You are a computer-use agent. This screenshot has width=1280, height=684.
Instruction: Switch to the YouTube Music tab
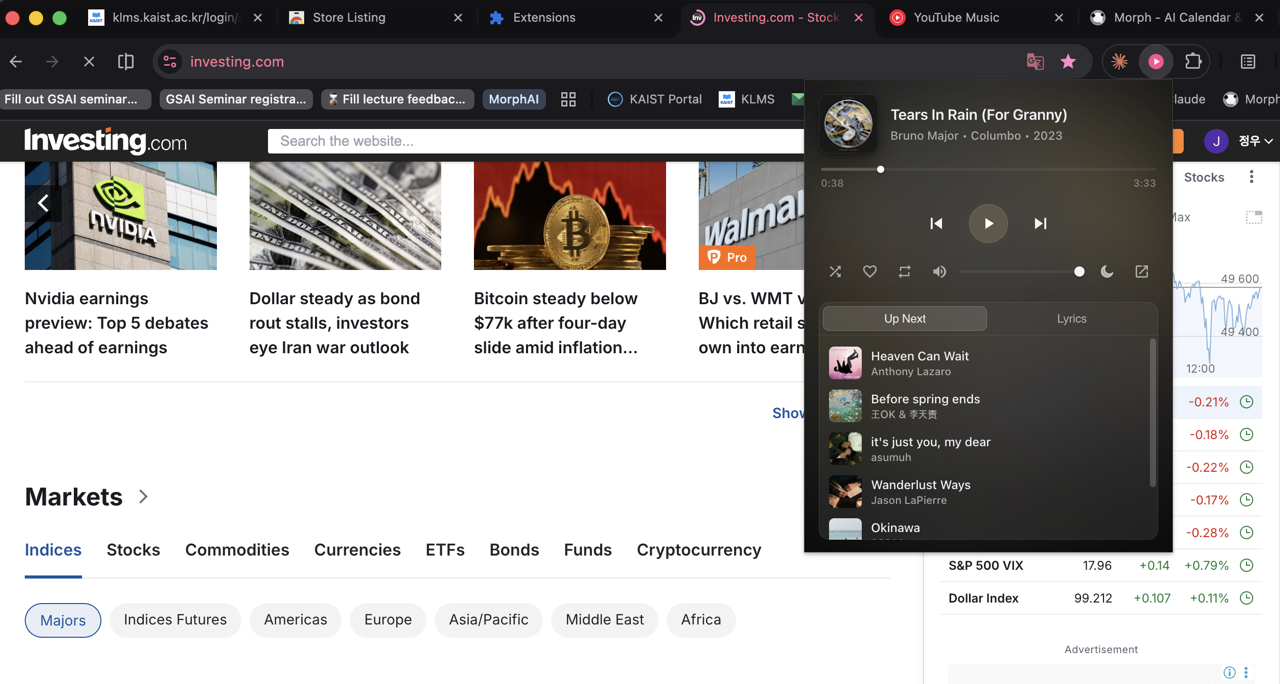975,17
